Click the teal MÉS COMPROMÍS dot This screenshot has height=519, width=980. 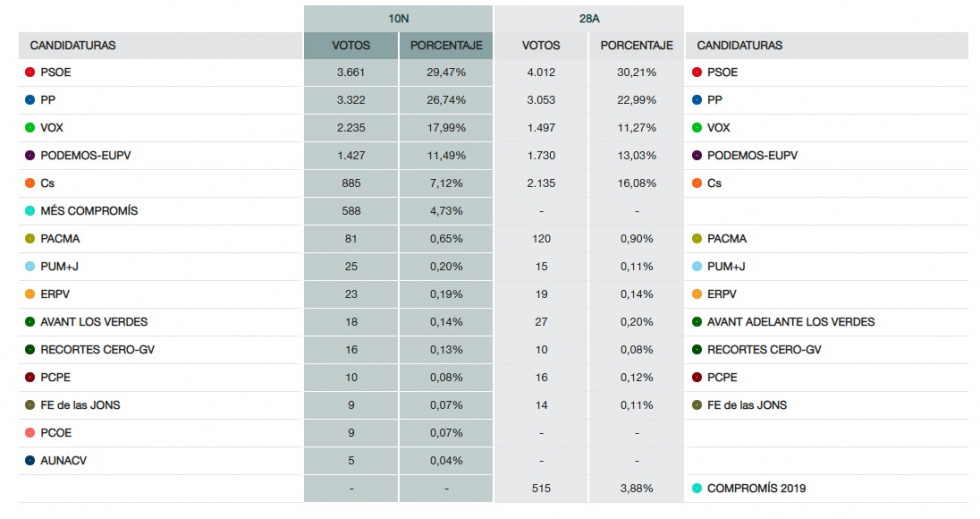[x=30, y=211]
